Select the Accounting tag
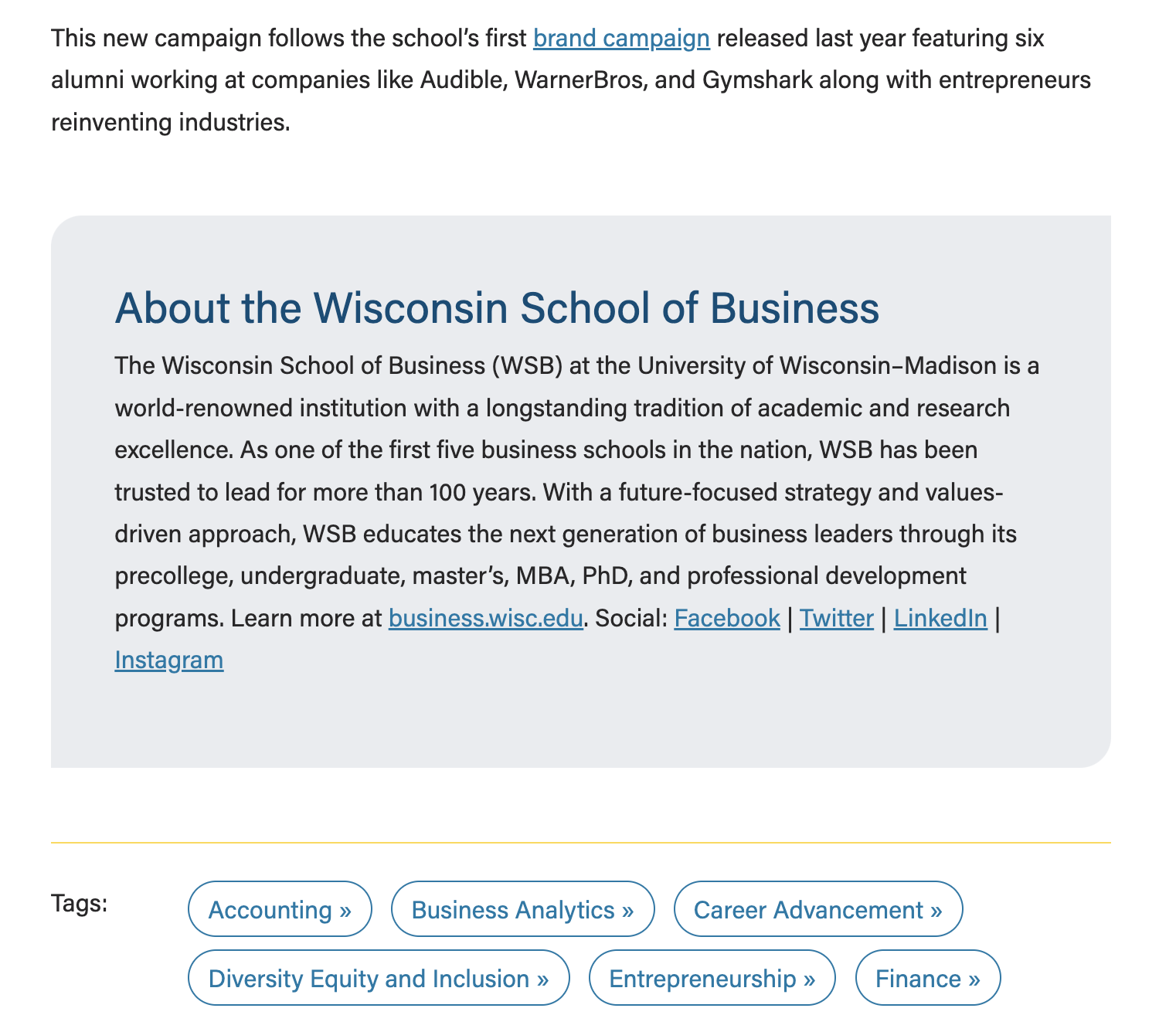This screenshot has width=1176, height=1015. click(x=280, y=909)
